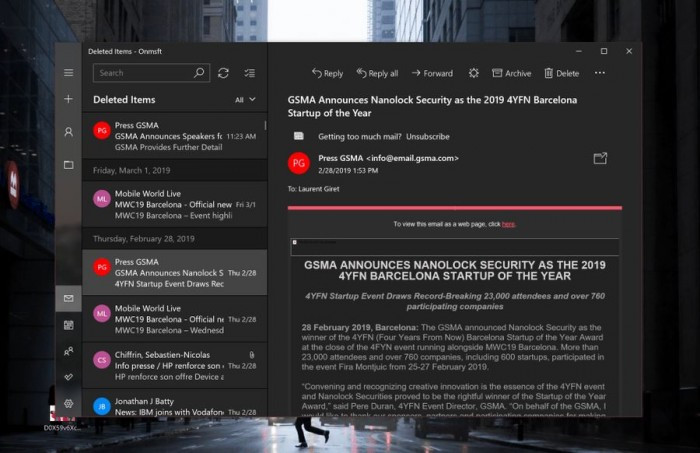This screenshot has width=700, height=453.
Task: Delete the open email
Action: pyautogui.click(x=562, y=73)
